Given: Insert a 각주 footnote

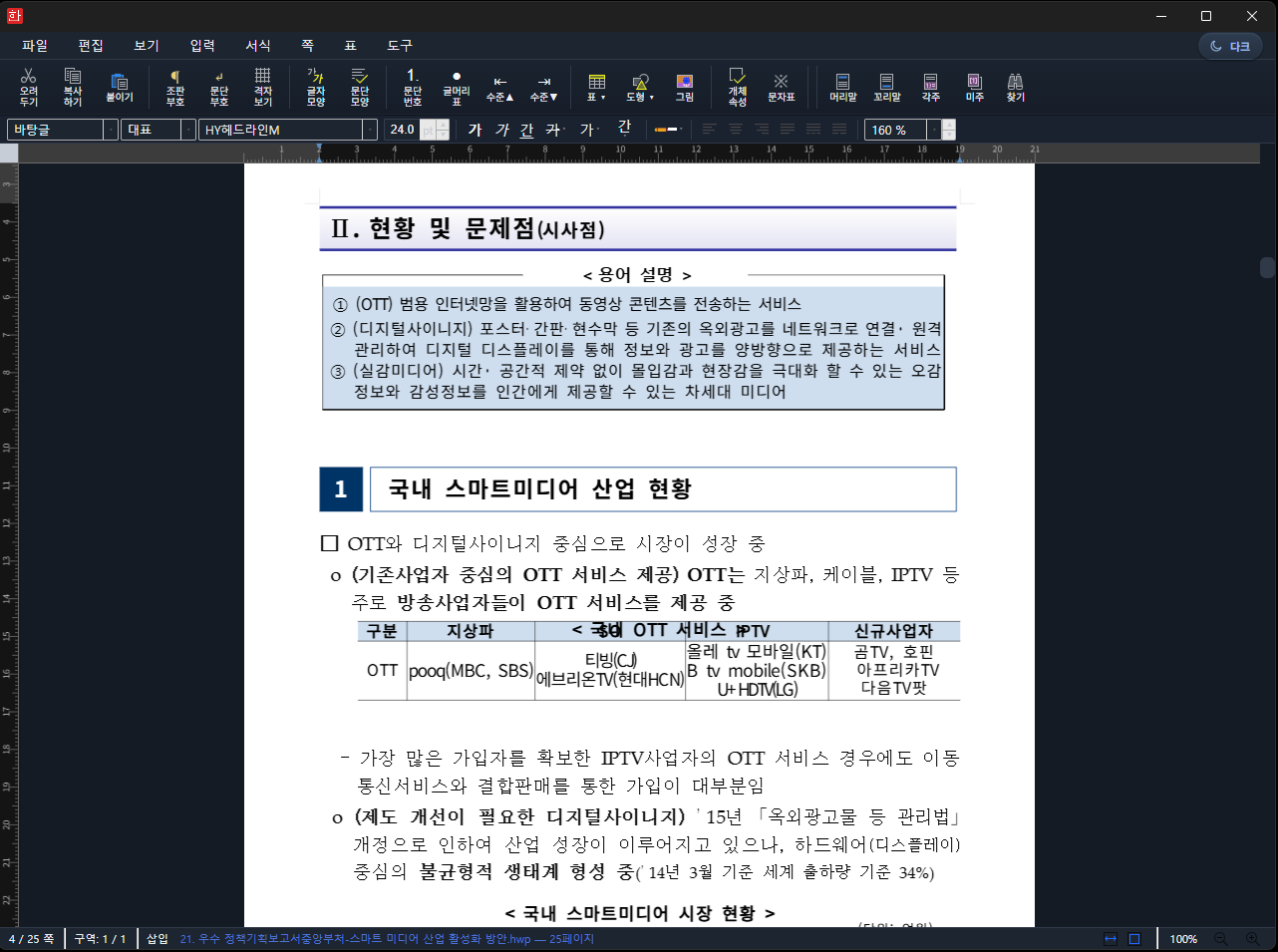Looking at the screenshot, I should [x=931, y=87].
